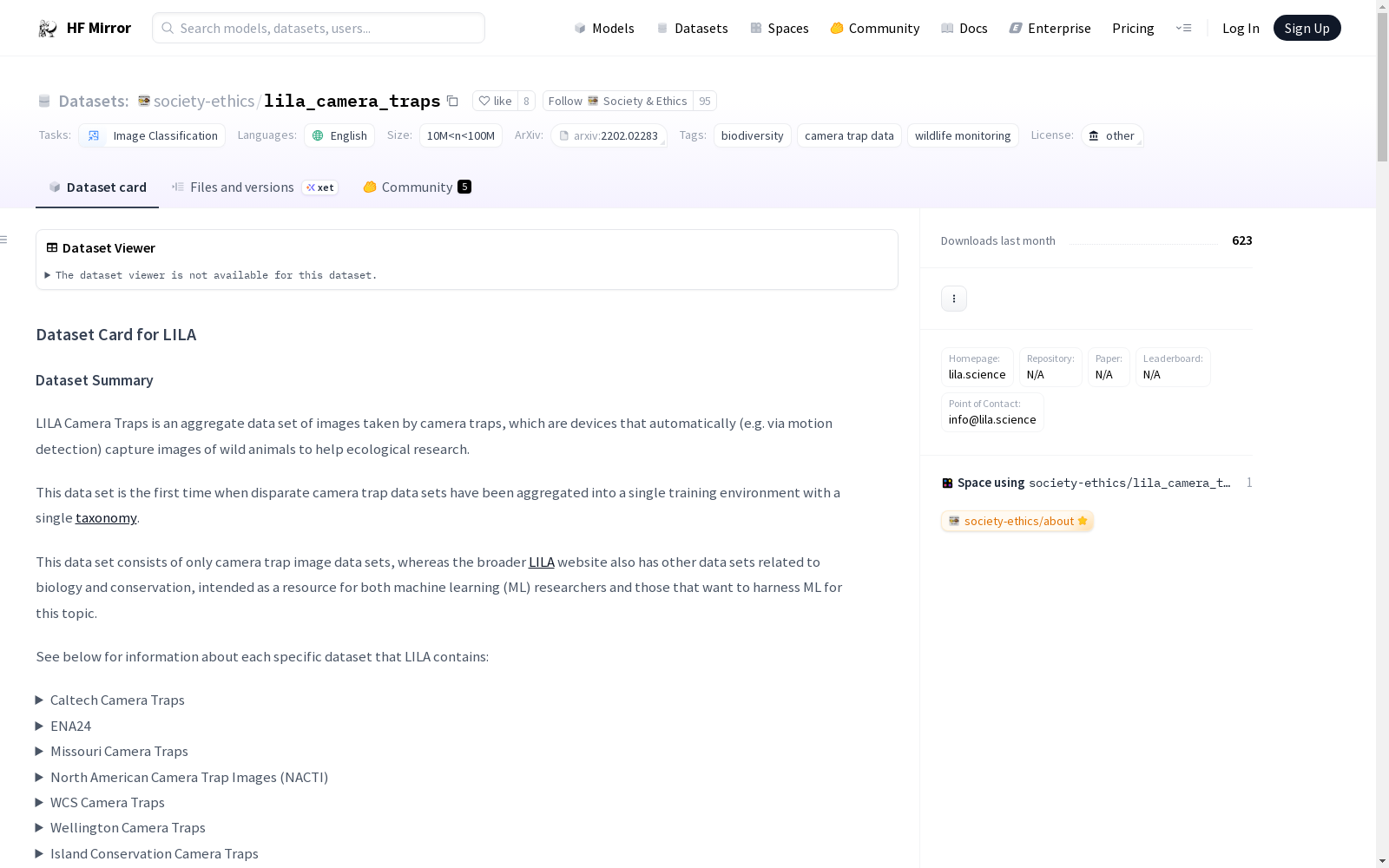Image resolution: width=1389 pixels, height=868 pixels.
Task: Expand the Caltech Camera Traps section
Action: pyautogui.click(x=109, y=700)
